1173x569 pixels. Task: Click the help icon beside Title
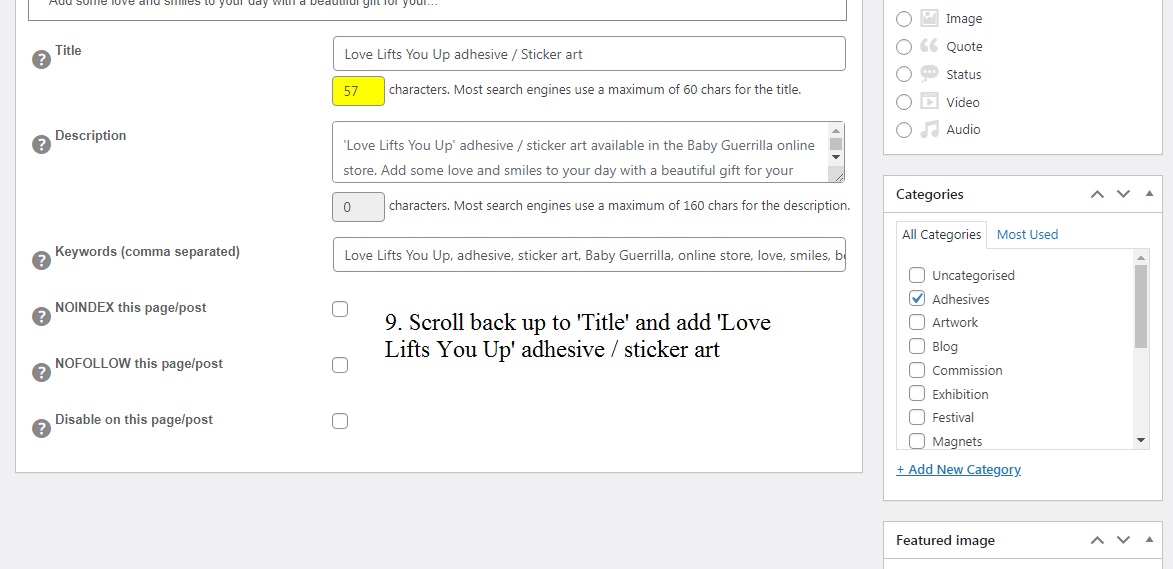(41, 60)
